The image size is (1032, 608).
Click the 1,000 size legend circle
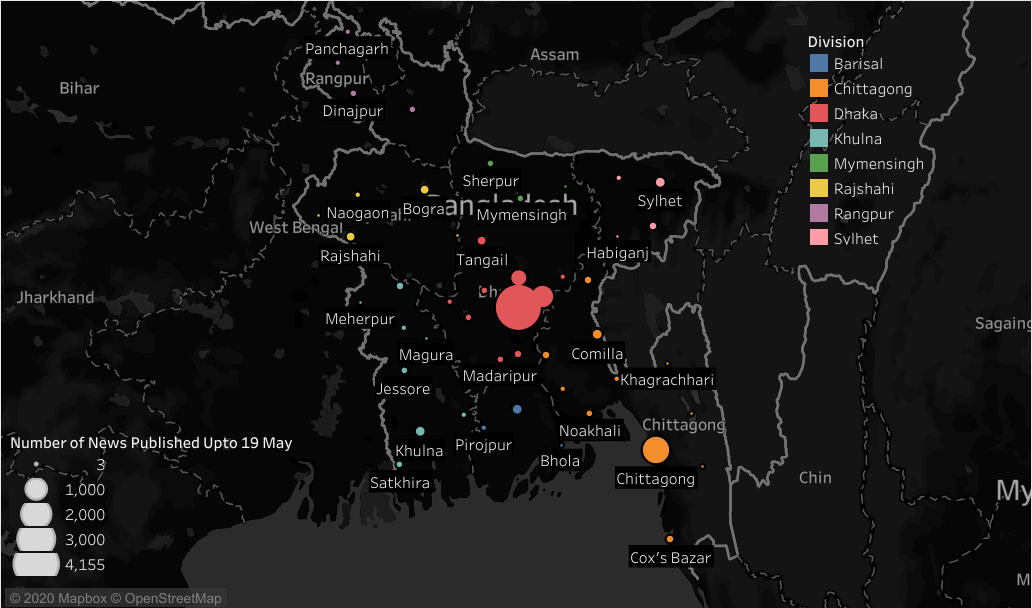pos(36,490)
